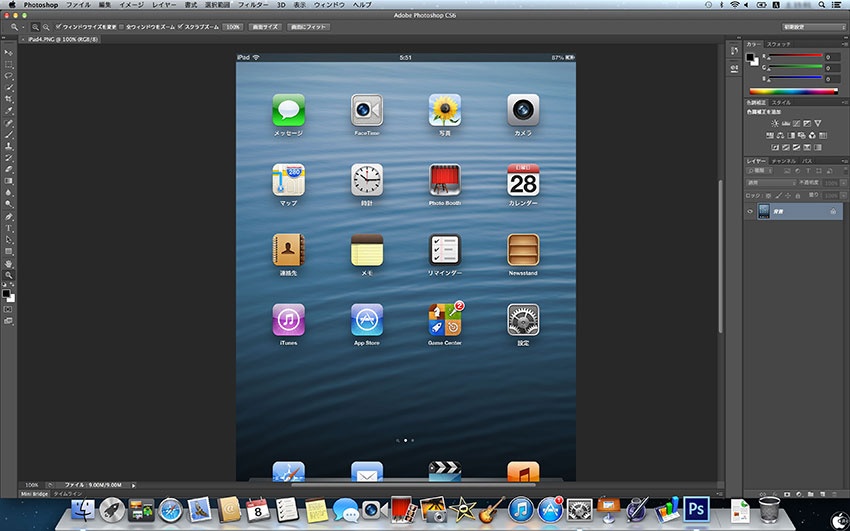Select the Eraser tool
Screen dimensions: 850x531
click(9, 170)
